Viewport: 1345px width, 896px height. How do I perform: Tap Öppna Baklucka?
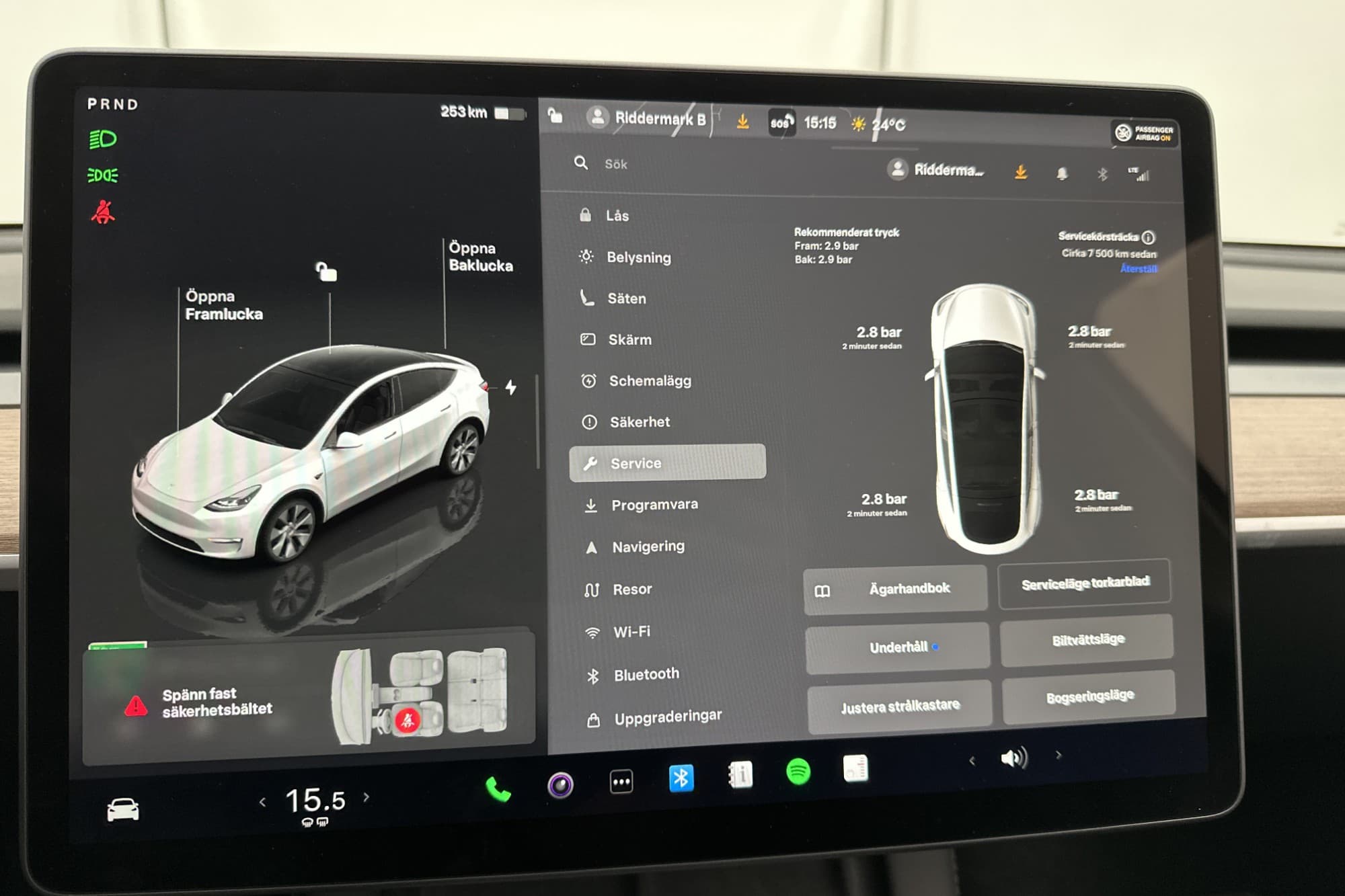point(481,257)
